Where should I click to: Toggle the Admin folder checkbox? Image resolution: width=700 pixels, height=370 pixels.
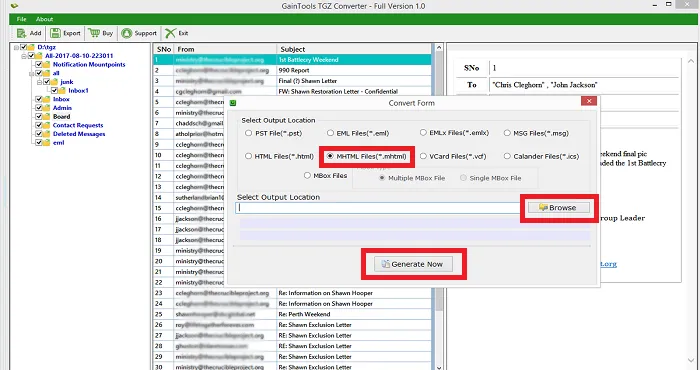tap(39, 108)
